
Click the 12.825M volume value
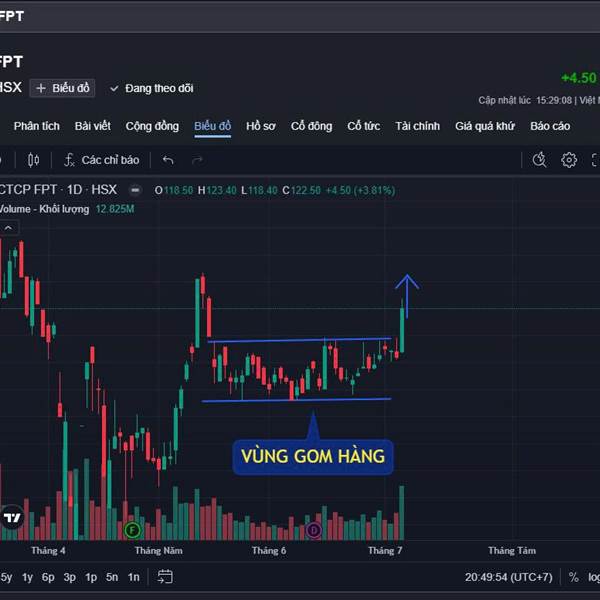(115, 209)
